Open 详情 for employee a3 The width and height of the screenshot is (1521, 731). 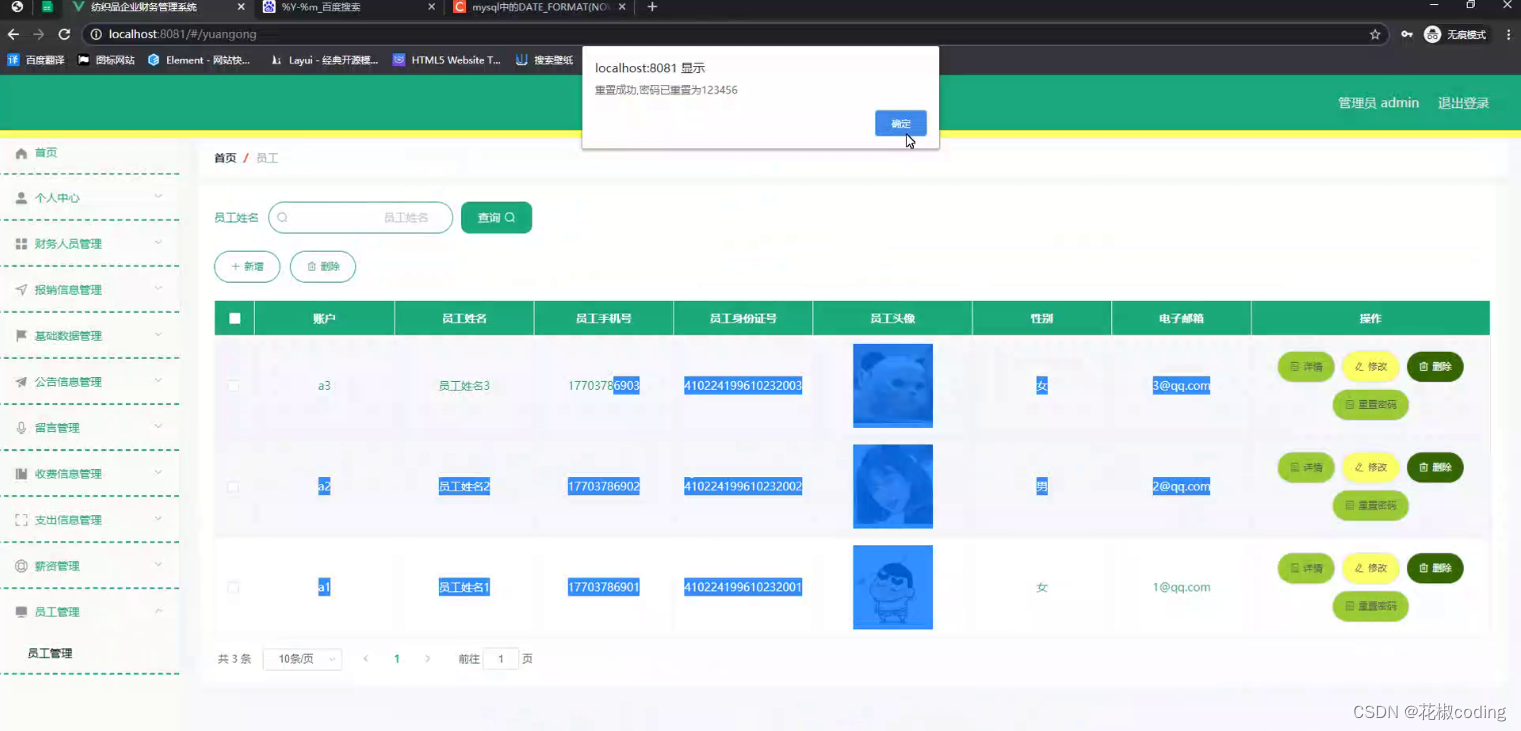click(x=1306, y=367)
